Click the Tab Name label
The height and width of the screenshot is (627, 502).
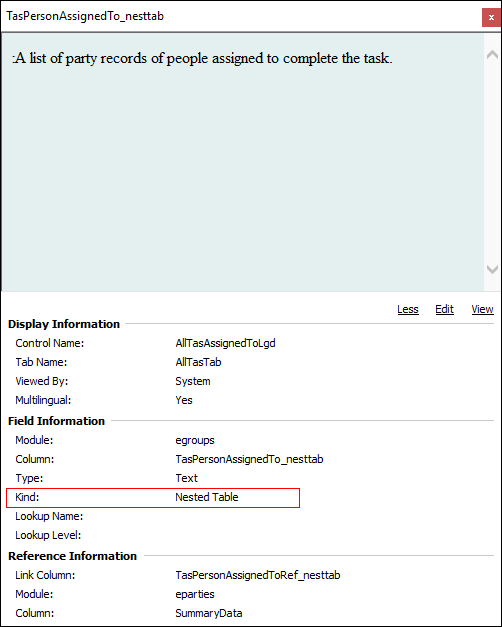tap(41, 362)
